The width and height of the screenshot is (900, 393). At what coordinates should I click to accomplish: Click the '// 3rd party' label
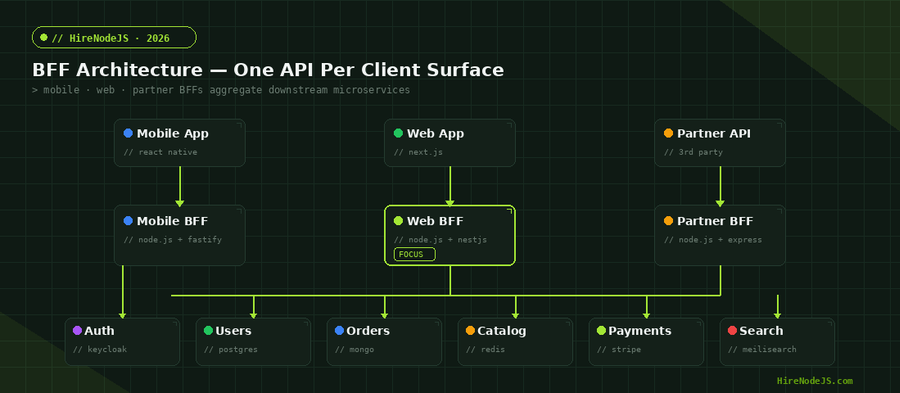coord(693,153)
